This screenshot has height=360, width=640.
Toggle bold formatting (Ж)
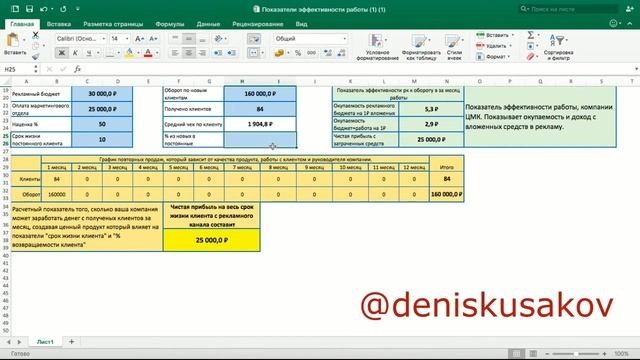click(62, 53)
